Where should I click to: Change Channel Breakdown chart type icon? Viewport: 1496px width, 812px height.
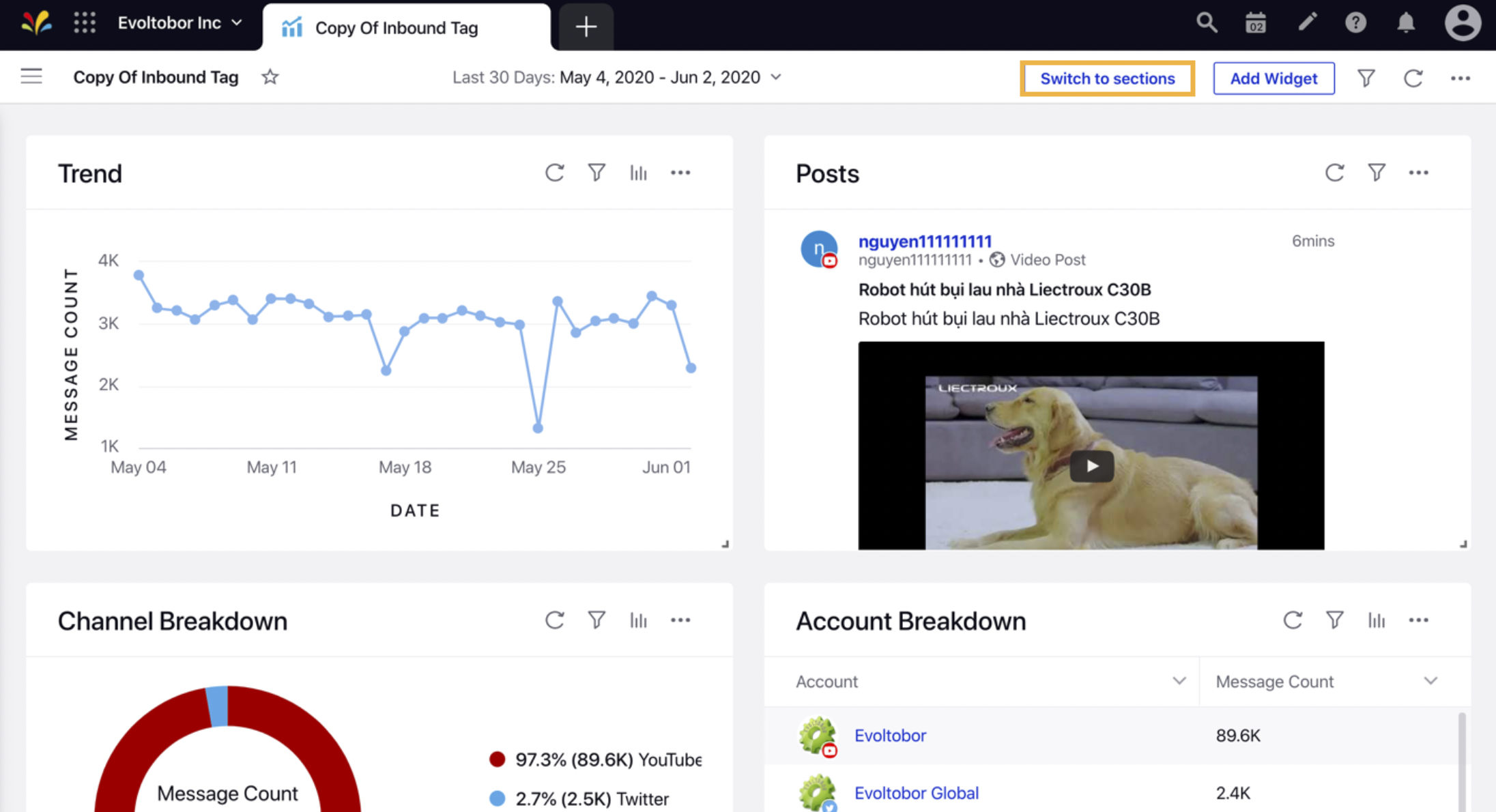(638, 620)
